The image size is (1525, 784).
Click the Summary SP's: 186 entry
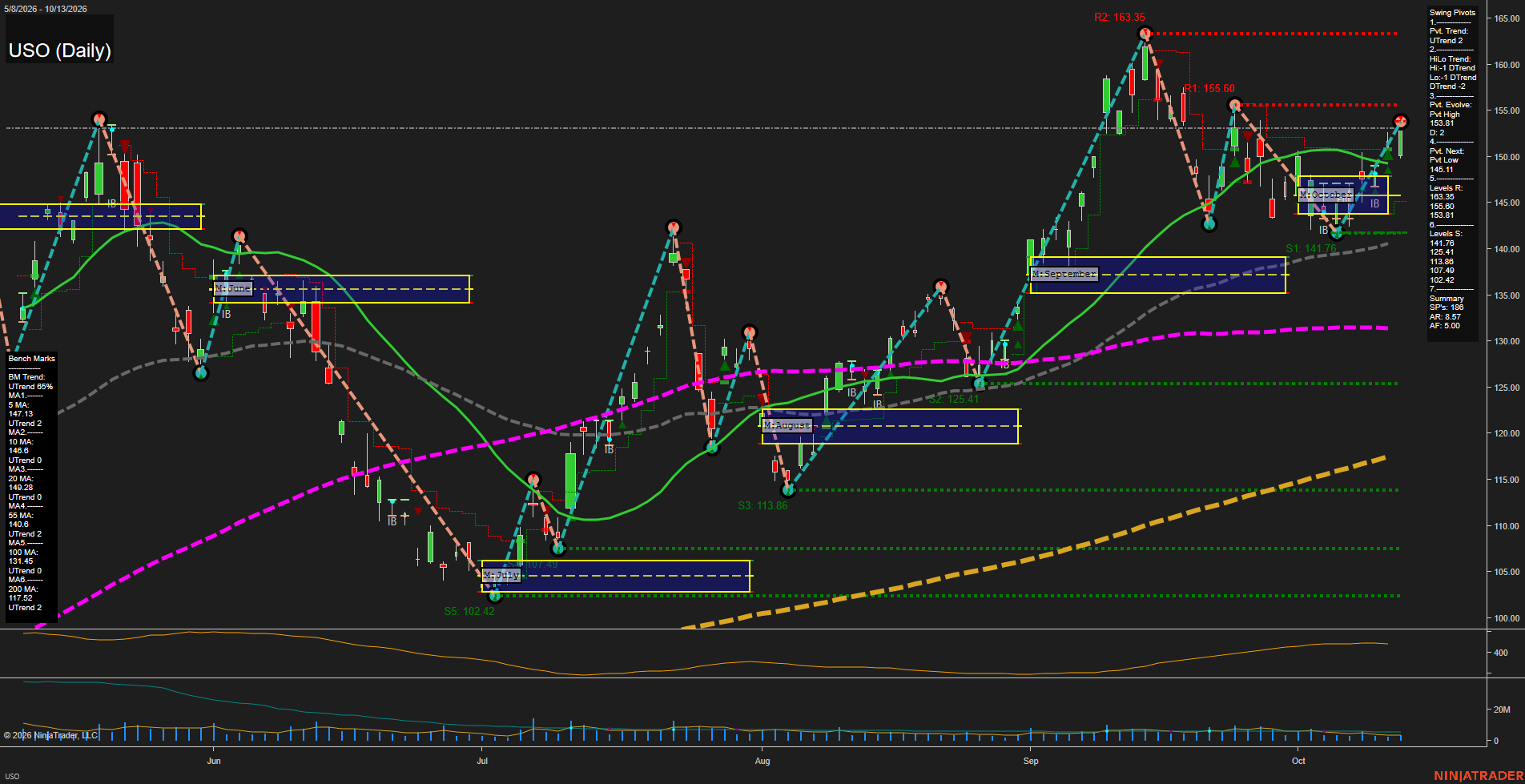[x=1447, y=303]
